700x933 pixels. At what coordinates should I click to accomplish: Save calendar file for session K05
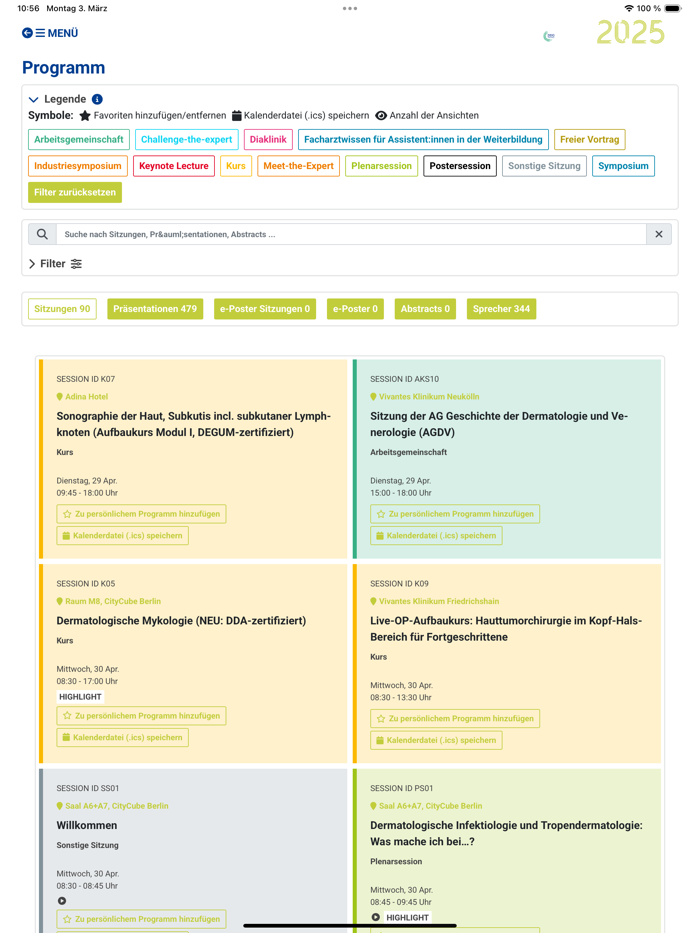[x=123, y=737]
